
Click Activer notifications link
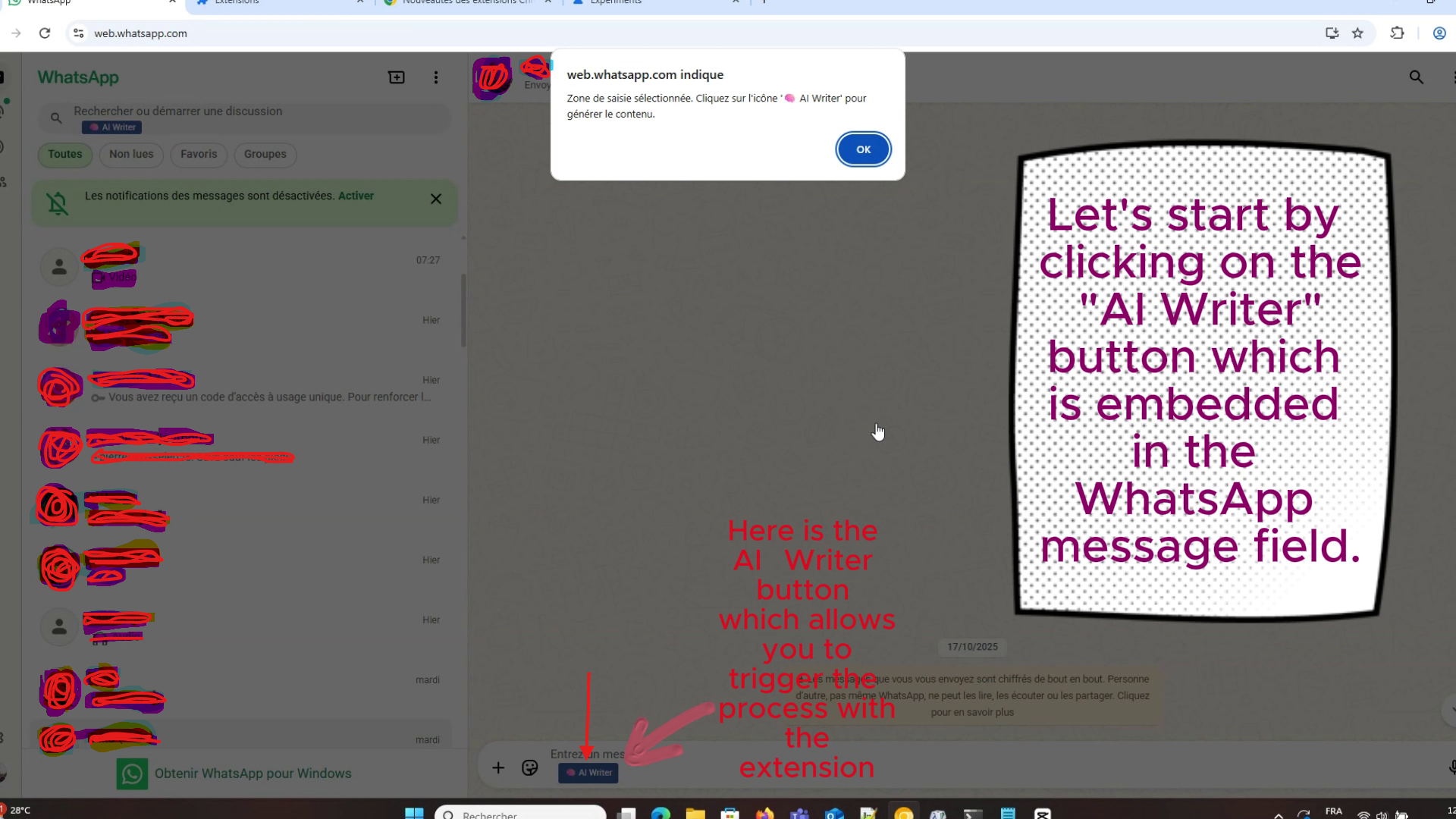tap(356, 196)
